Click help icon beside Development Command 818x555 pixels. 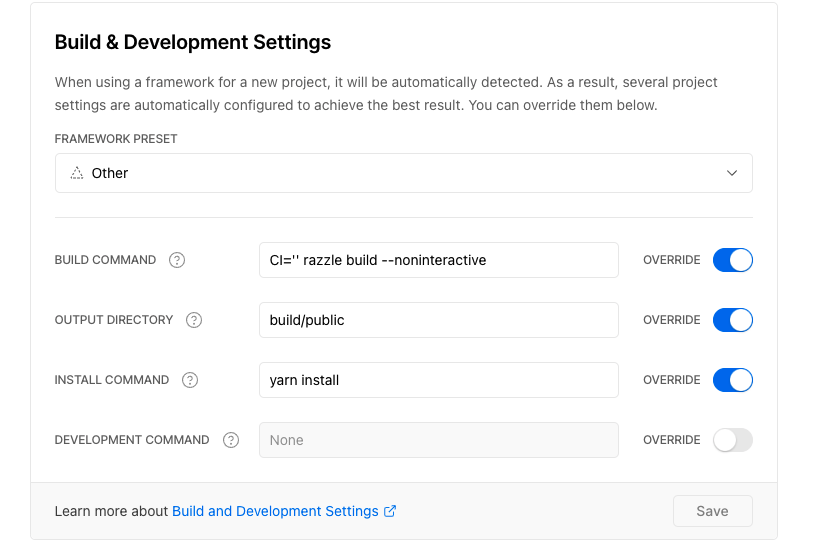coord(231,440)
